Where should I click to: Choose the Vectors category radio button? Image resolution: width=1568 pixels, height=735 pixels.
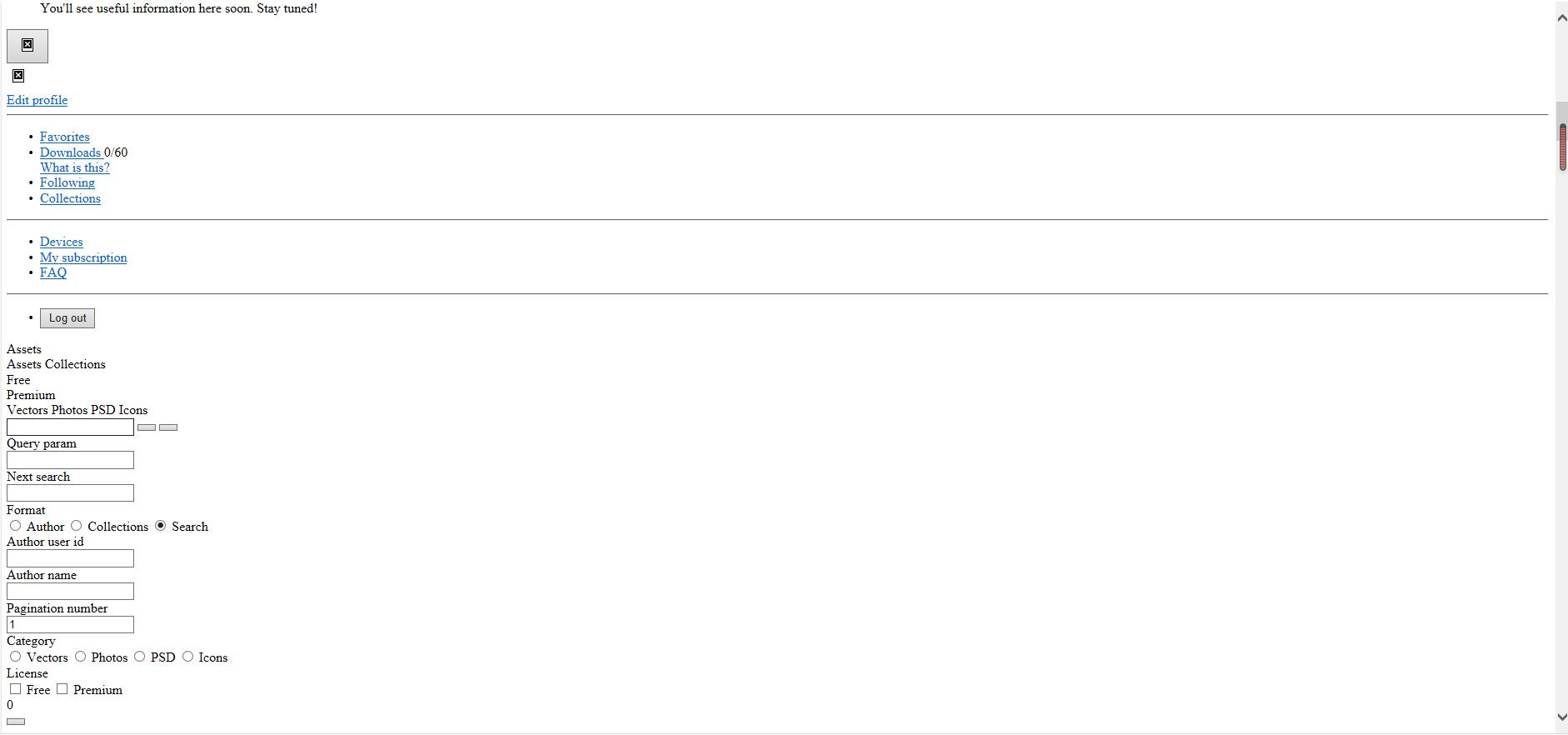[15, 657]
